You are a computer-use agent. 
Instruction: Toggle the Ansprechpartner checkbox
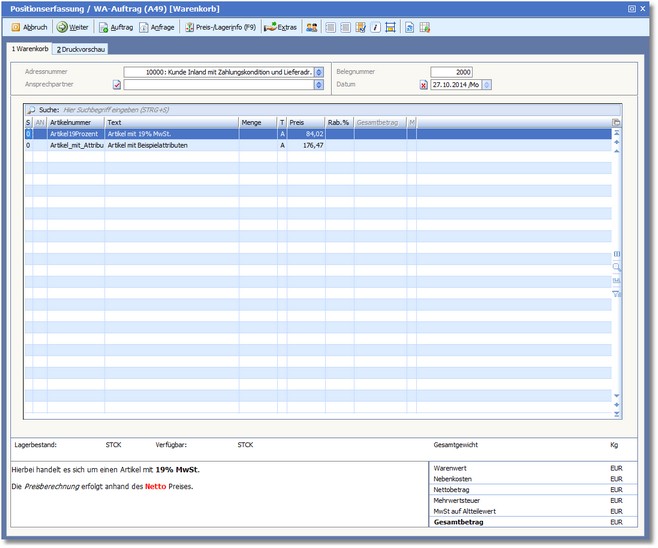click(x=117, y=85)
